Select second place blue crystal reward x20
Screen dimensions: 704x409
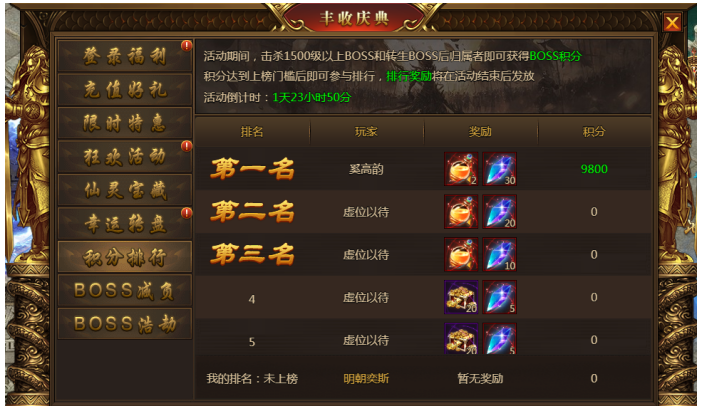(499, 211)
